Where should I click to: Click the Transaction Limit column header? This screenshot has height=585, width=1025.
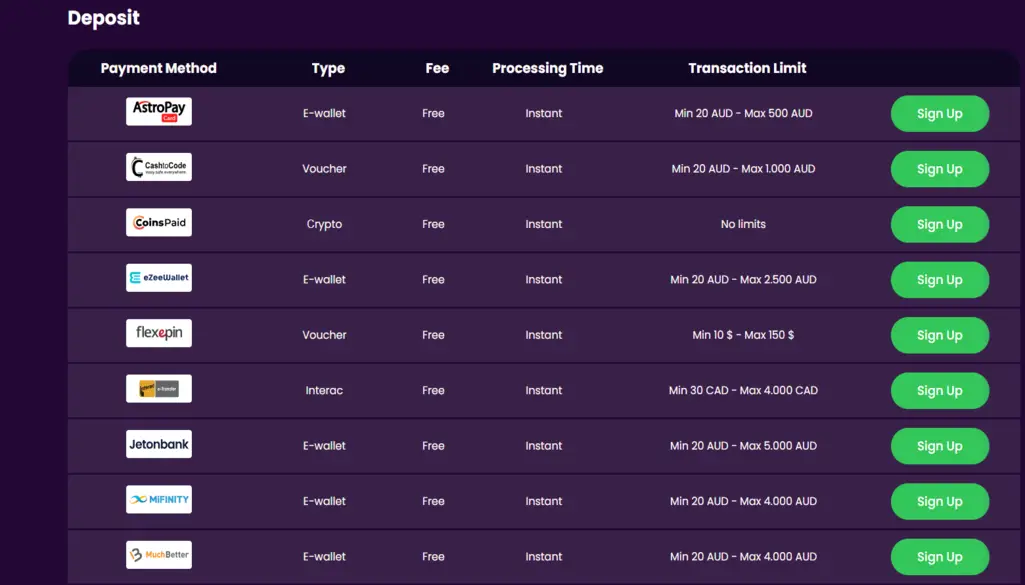(x=747, y=68)
